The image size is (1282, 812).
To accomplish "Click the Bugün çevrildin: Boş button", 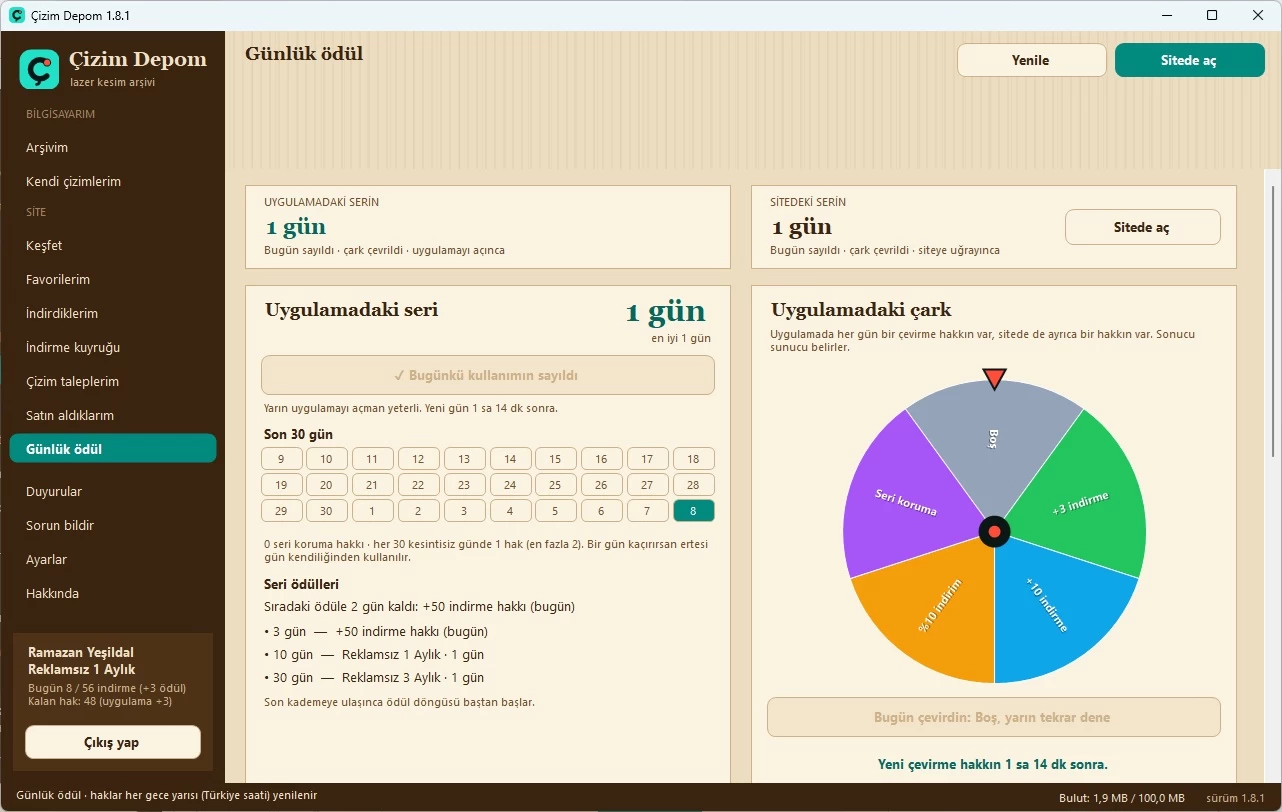I will click(993, 717).
